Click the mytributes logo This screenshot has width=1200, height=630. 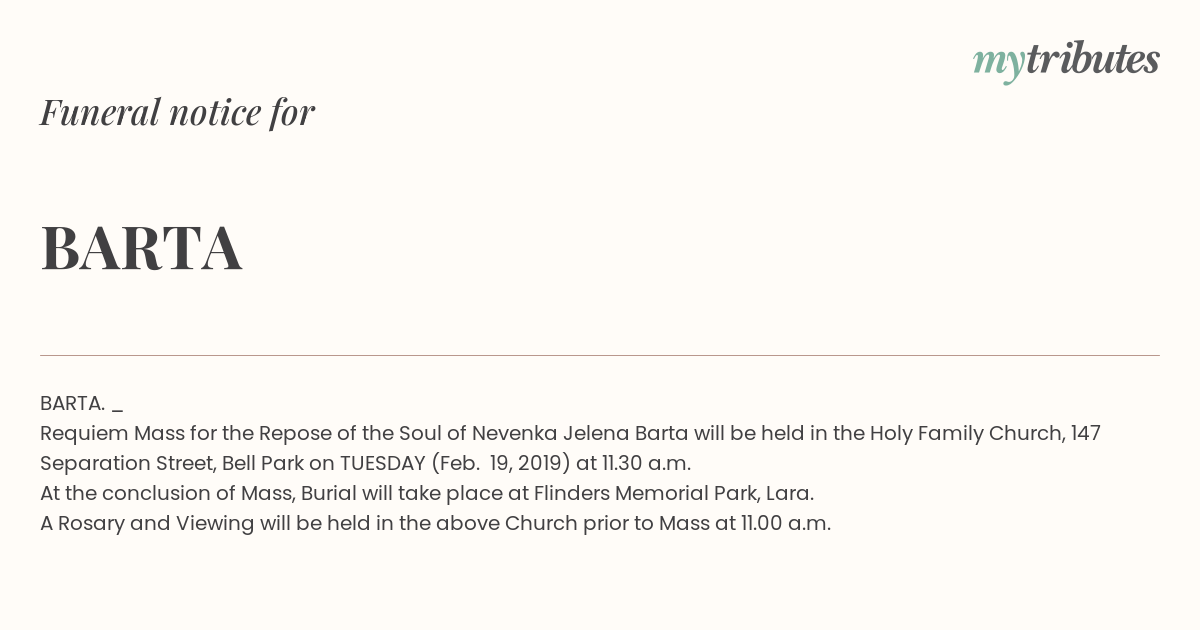(1066, 60)
